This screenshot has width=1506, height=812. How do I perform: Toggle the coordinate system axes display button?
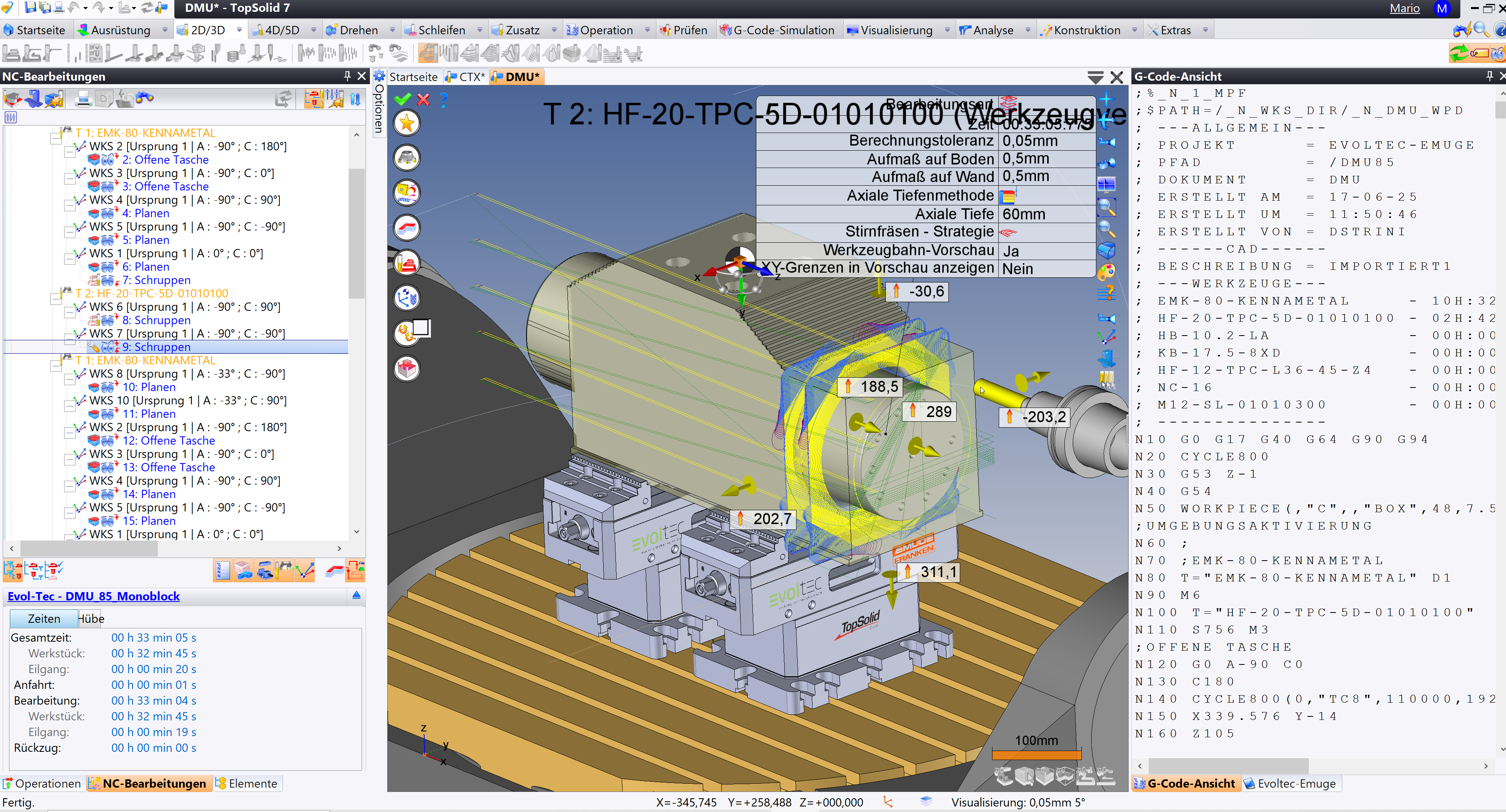click(305, 570)
